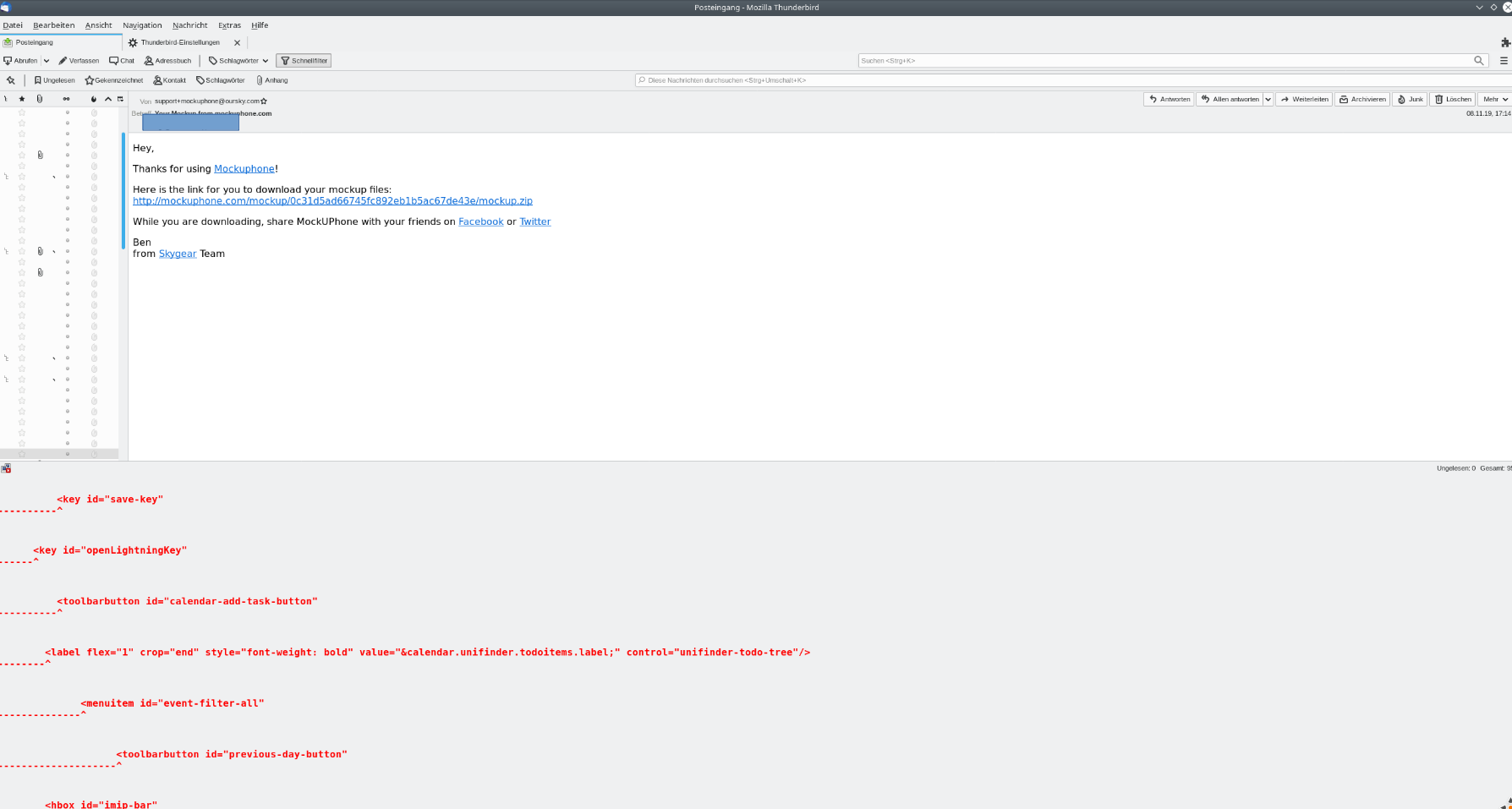Viewport: 1512px width, 809px height.
Task: Enable the Kontakt quick filter
Action: 169,80
